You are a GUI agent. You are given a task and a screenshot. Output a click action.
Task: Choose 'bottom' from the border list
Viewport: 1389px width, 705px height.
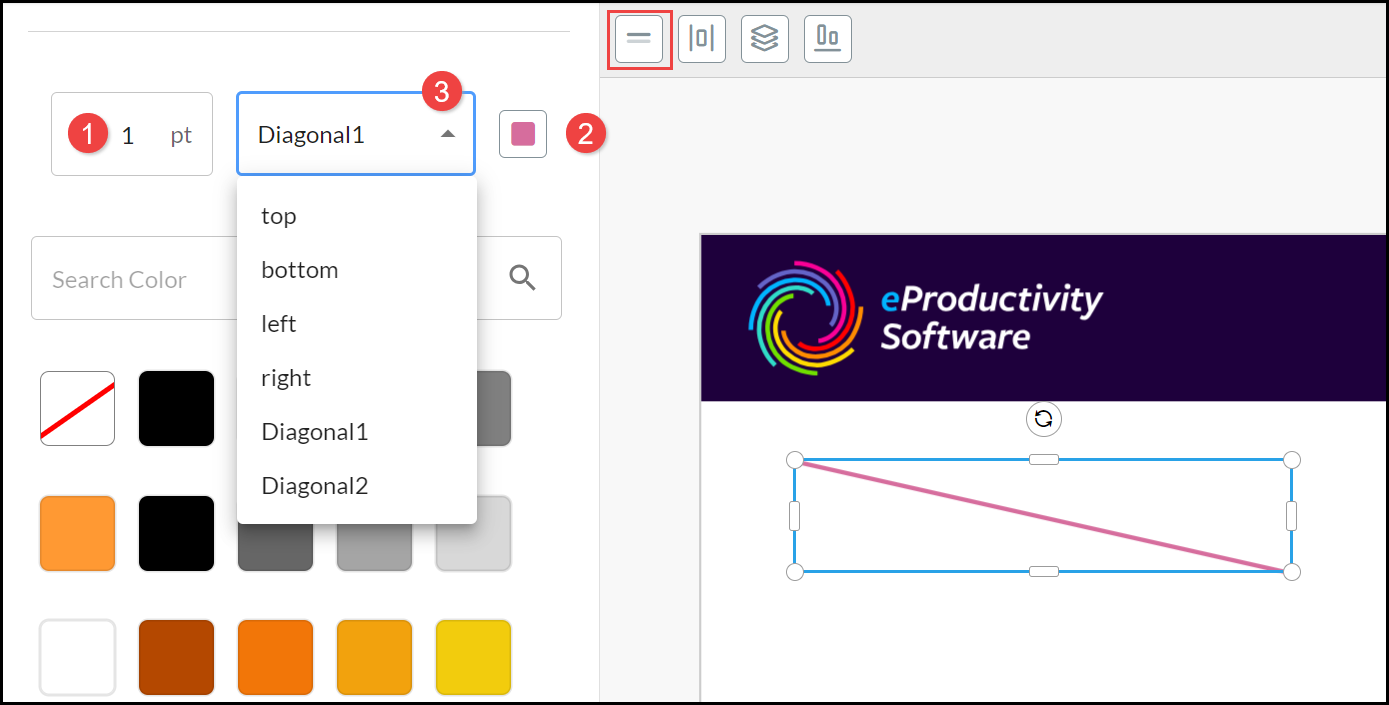pos(300,270)
